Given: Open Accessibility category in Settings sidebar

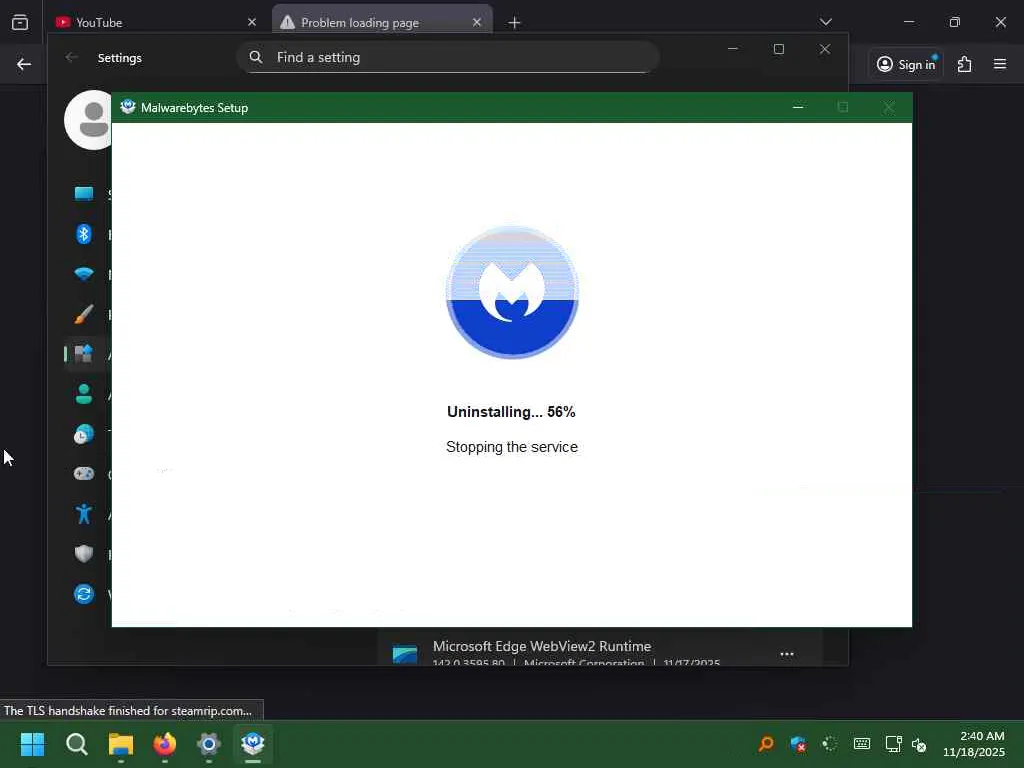Looking at the screenshot, I should pos(84,514).
